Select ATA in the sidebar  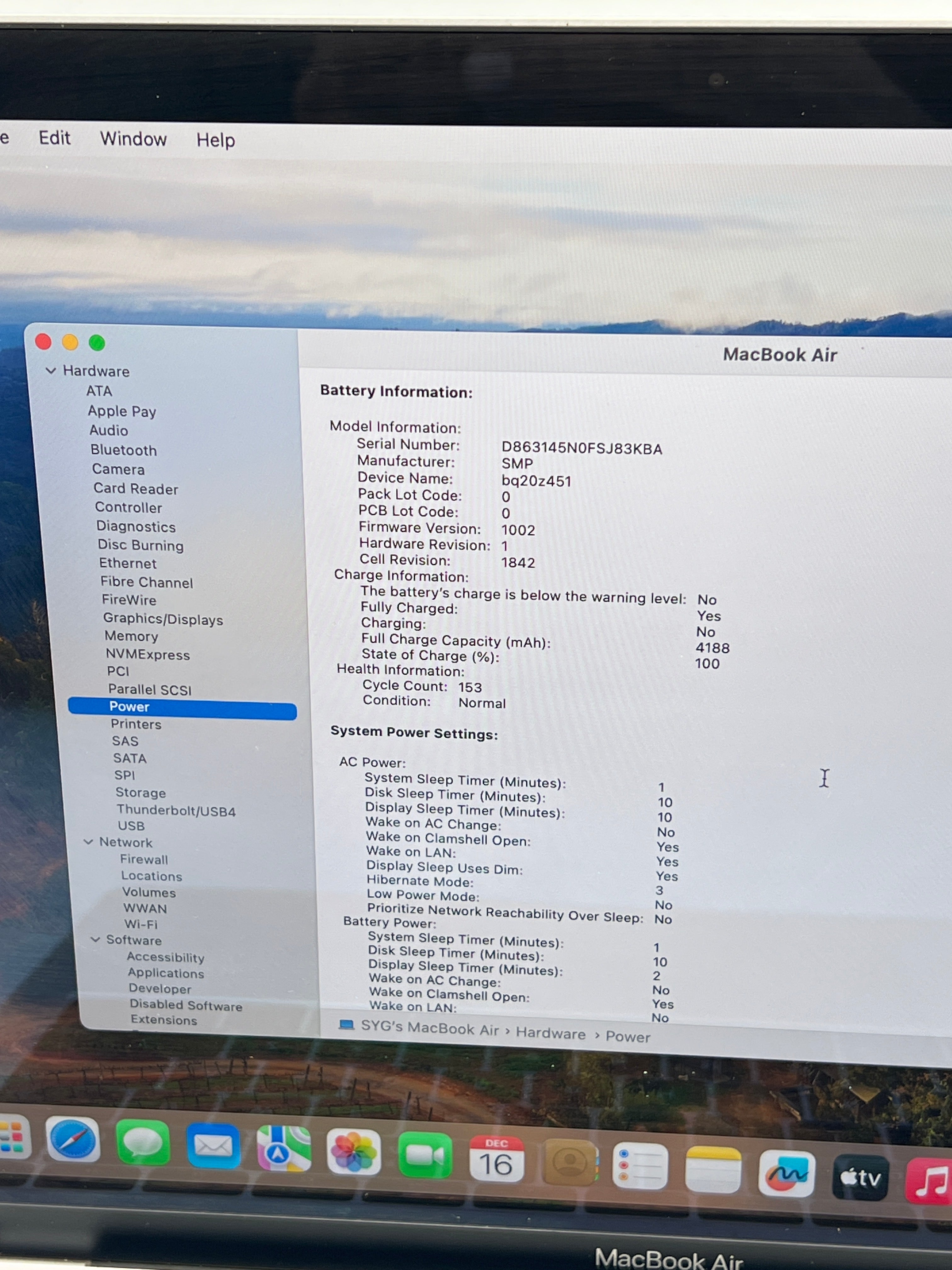point(99,391)
